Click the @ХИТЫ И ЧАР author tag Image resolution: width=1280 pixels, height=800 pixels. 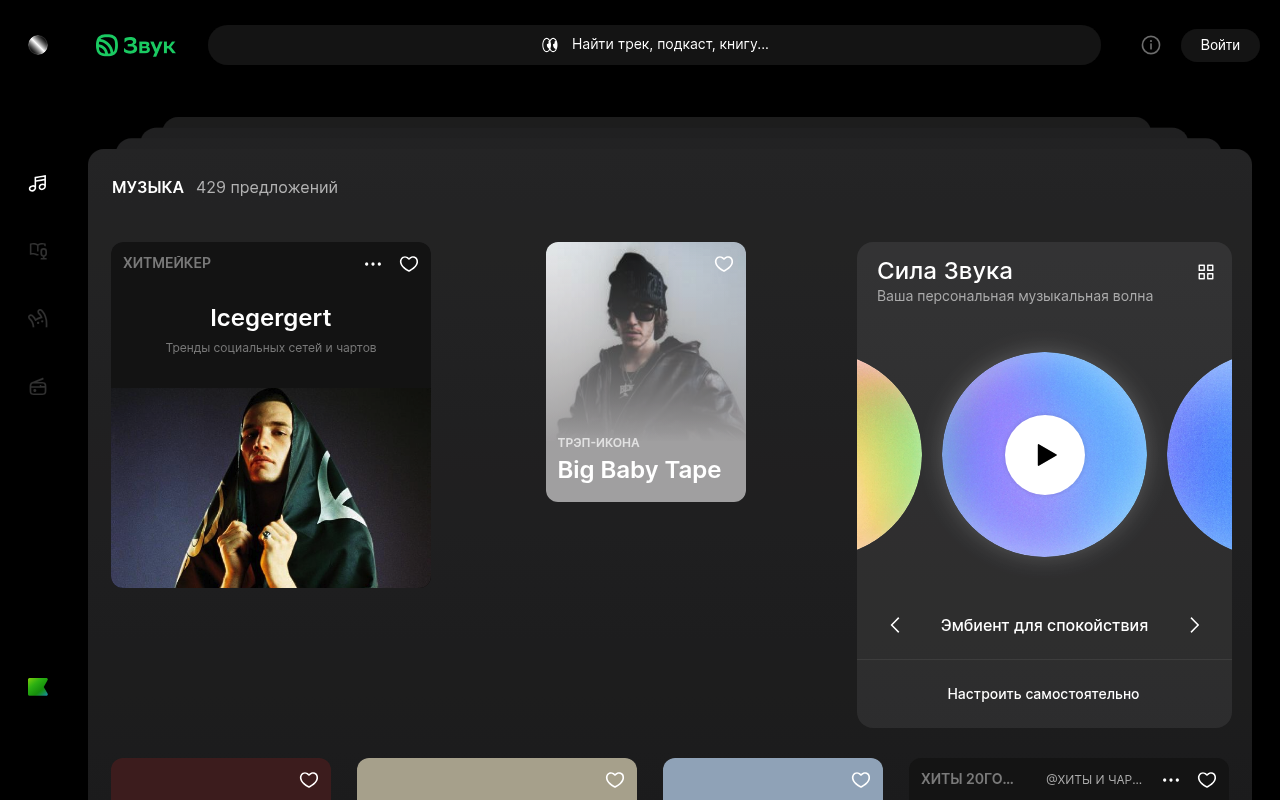click(x=1094, y=779)
